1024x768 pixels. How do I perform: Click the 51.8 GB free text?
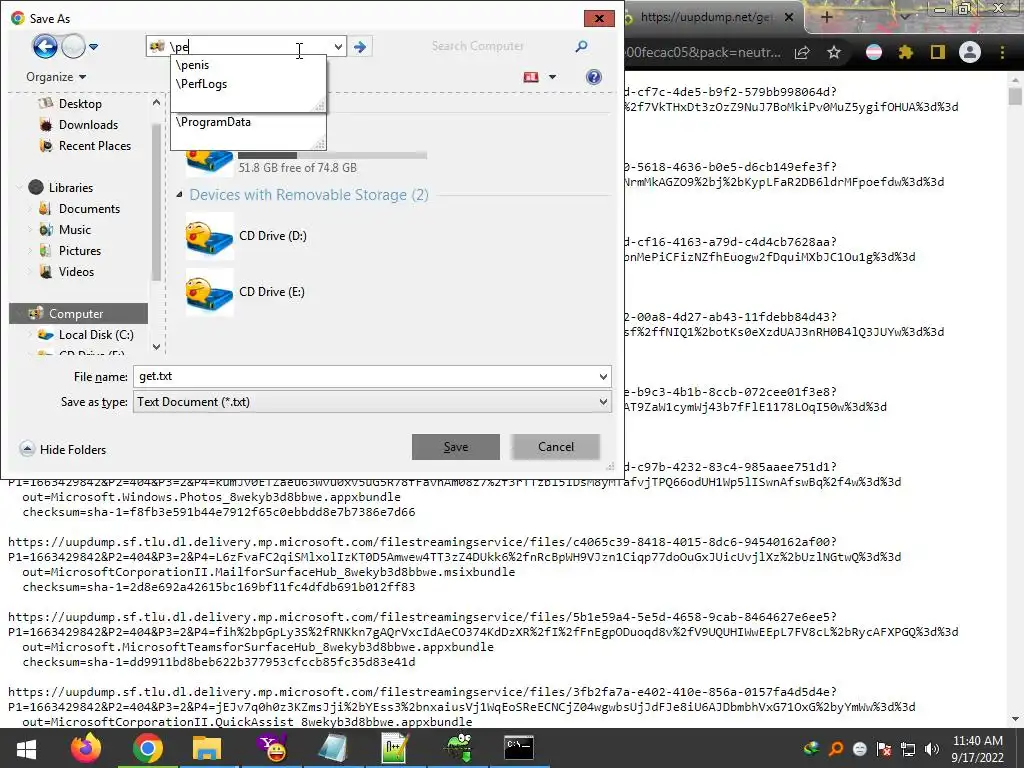click(297, 168)
